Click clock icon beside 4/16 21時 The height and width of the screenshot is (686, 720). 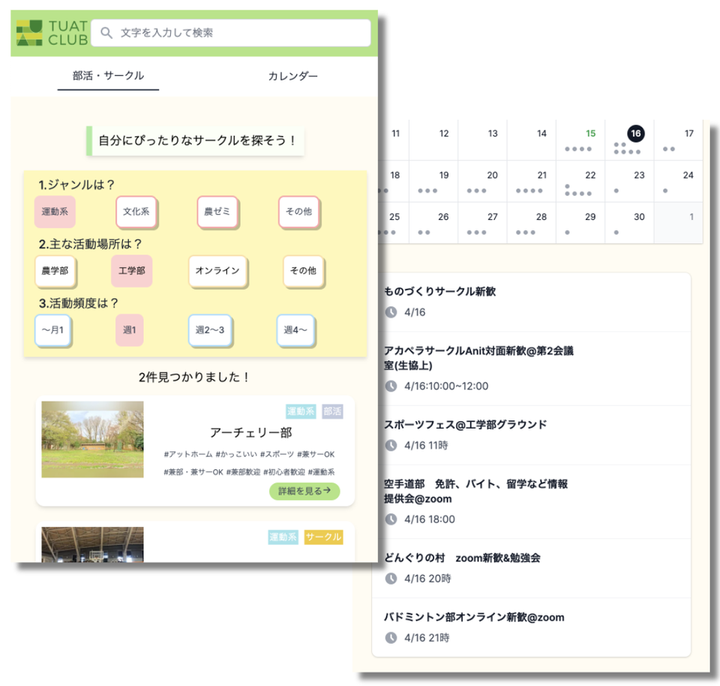point(391,638)
